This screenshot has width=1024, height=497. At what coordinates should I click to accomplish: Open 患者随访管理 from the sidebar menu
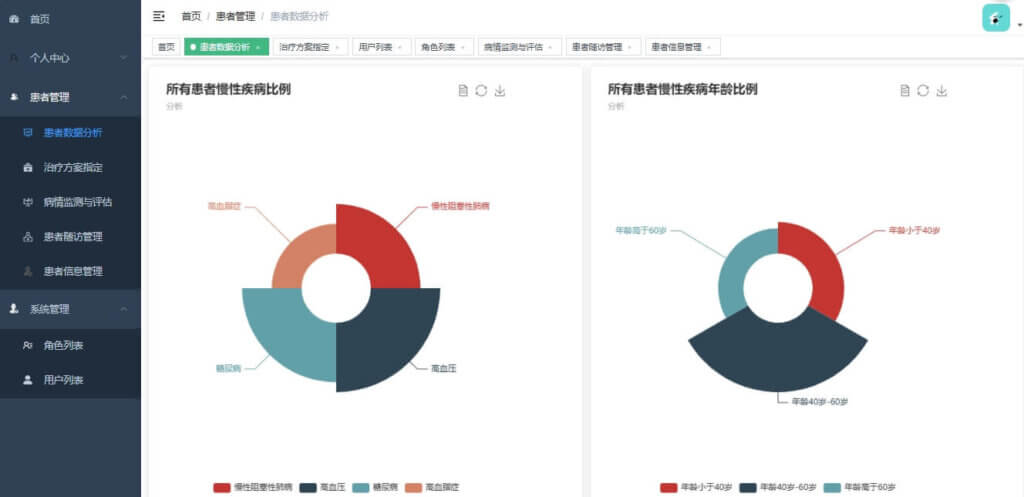click(71, 236)
